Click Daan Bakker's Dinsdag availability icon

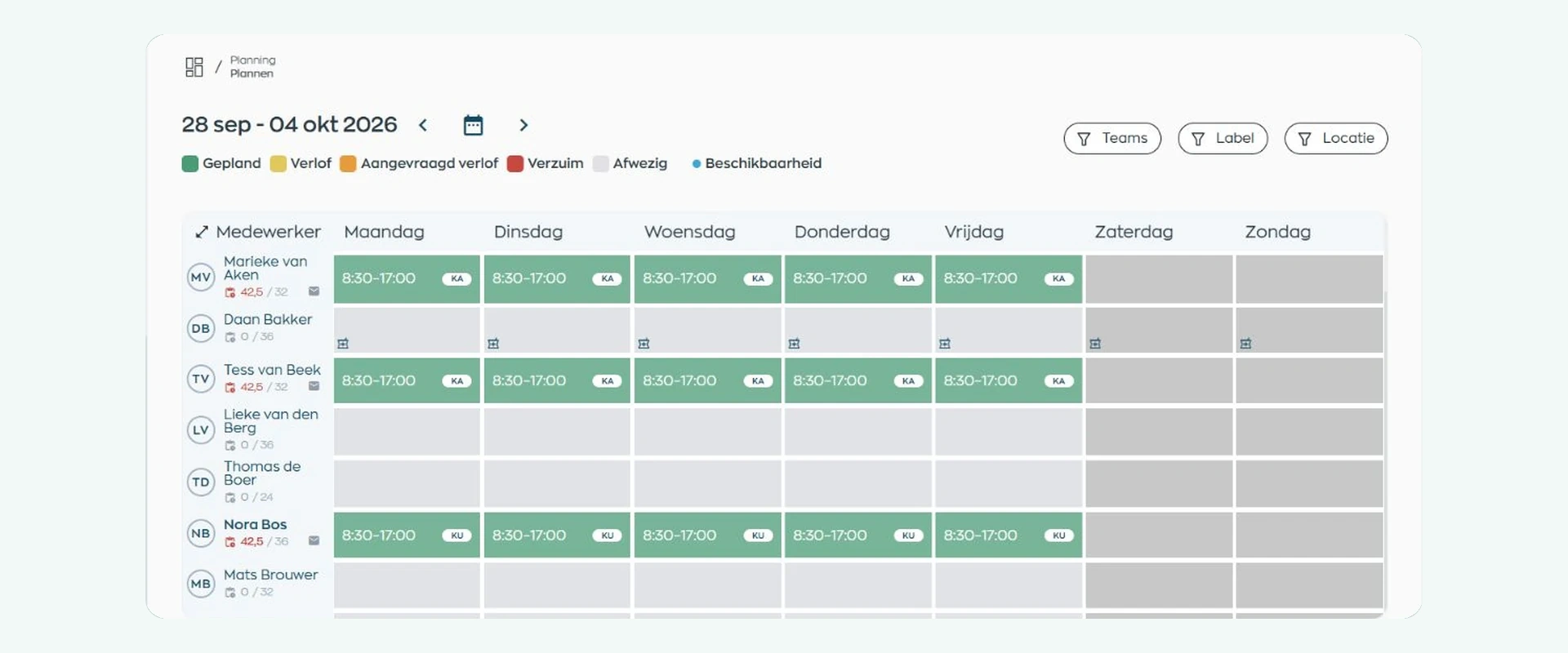pos(493,344)
